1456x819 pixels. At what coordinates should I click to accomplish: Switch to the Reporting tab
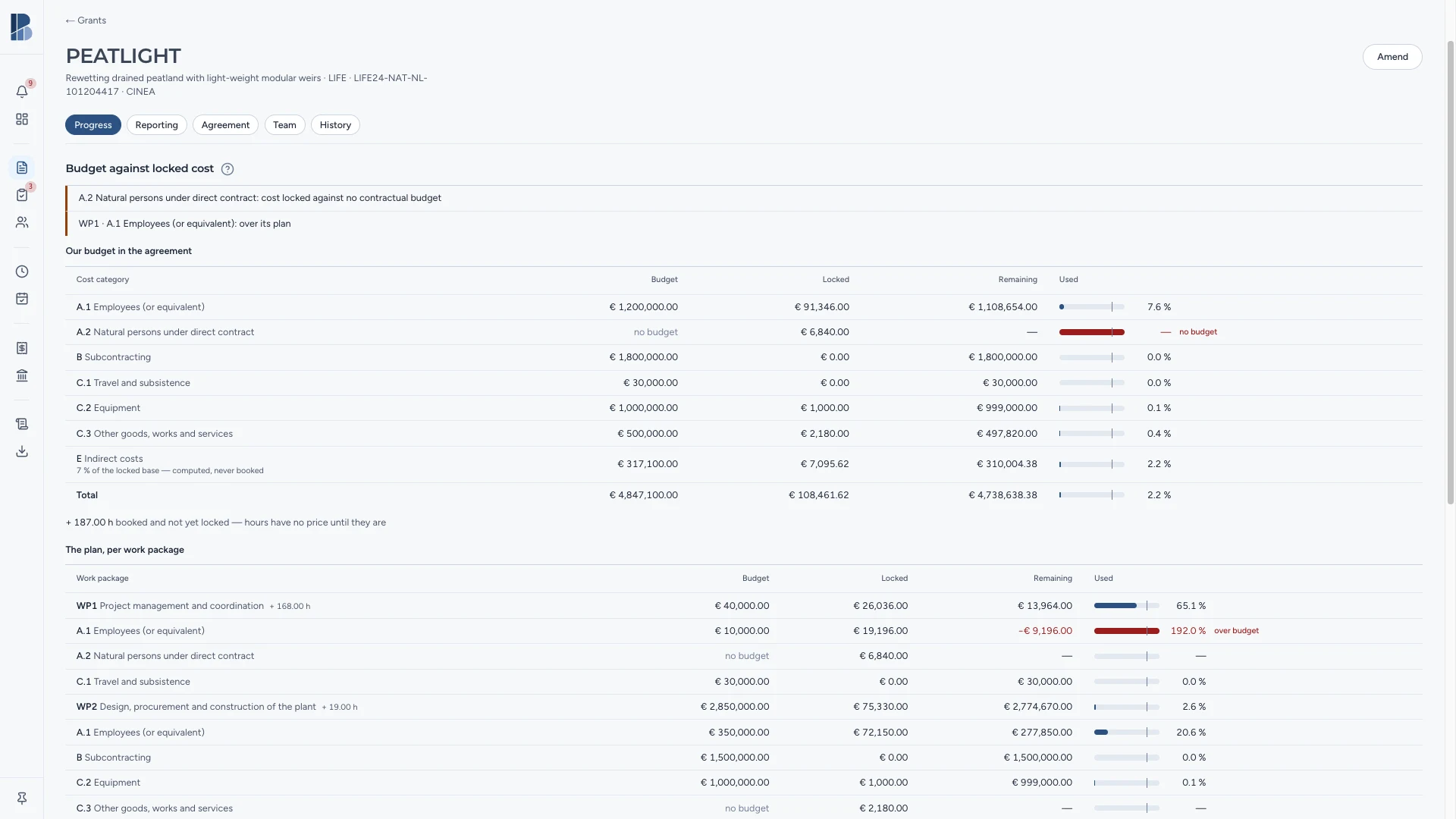157,125
